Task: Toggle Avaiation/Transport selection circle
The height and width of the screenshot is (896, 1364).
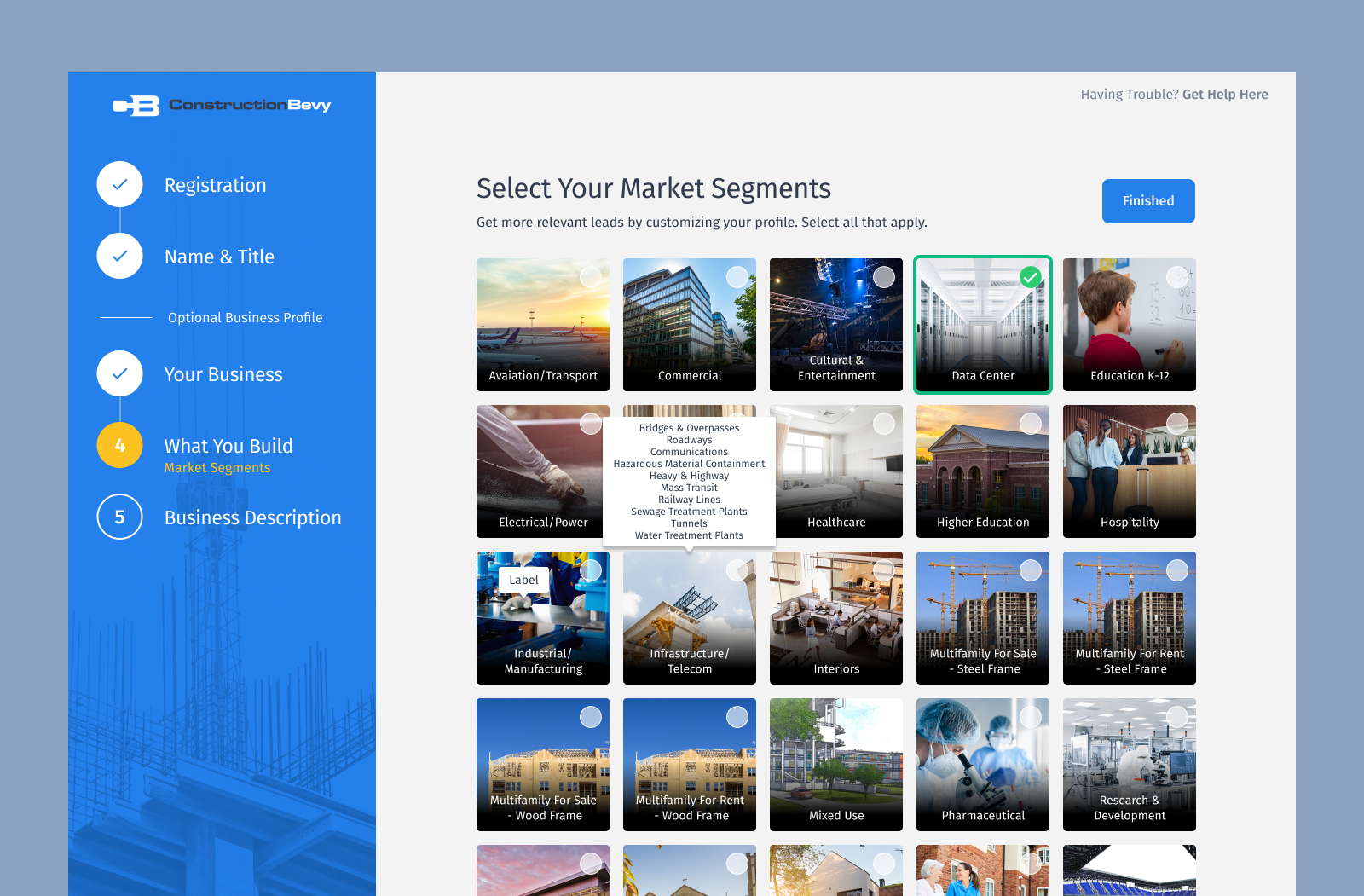Action: click(x=591, y=277)
